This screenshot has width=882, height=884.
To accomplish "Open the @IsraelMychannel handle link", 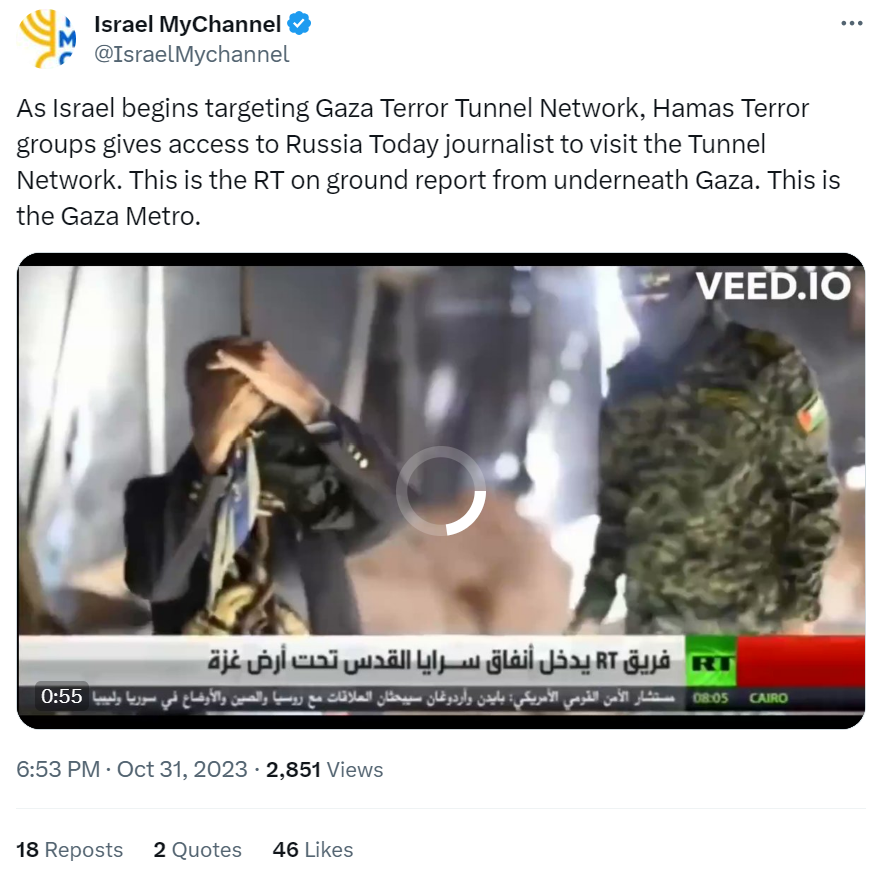I will pos(191,54).
